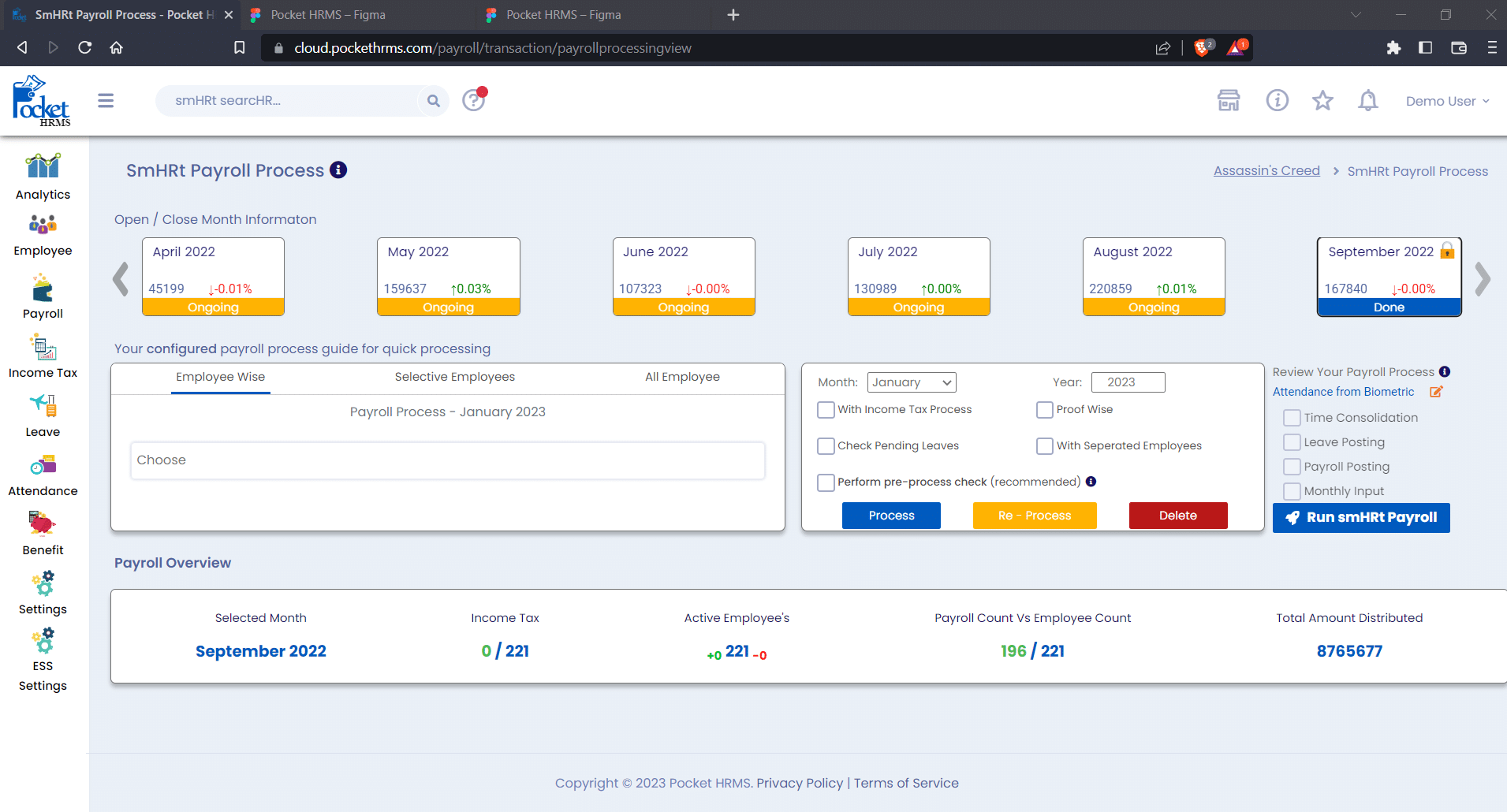Open the Month dropdown showing January
1507x812 pixels.
tap(912, 382)
